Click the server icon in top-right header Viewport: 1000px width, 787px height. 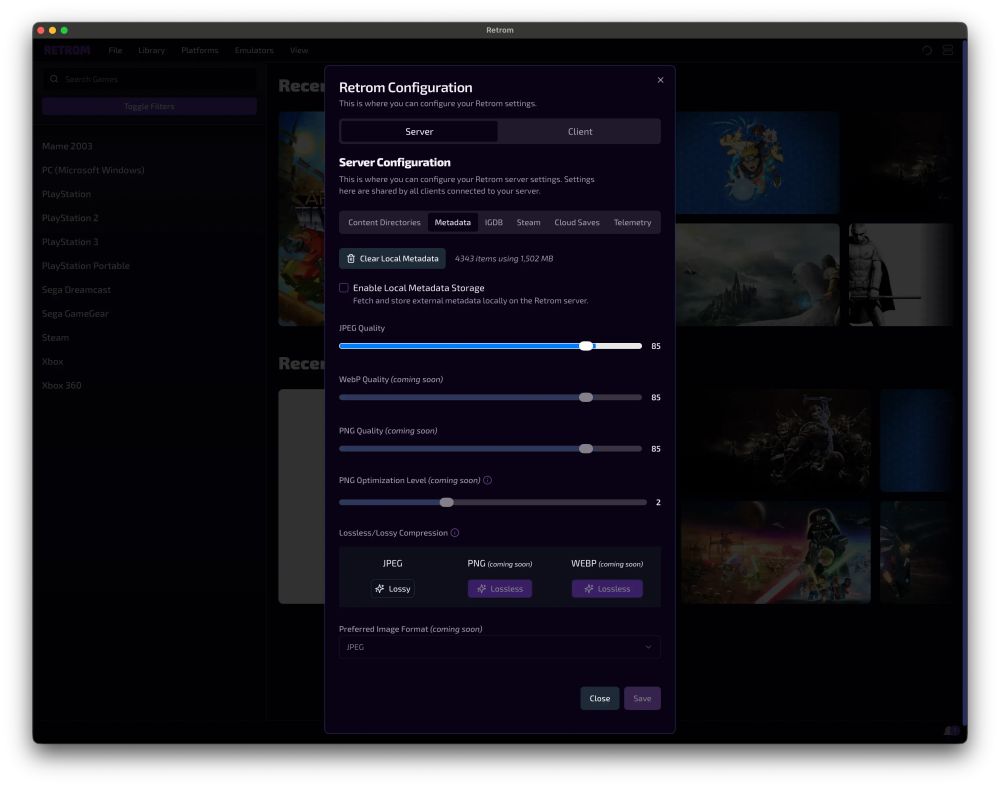click(x=948, y=50)
